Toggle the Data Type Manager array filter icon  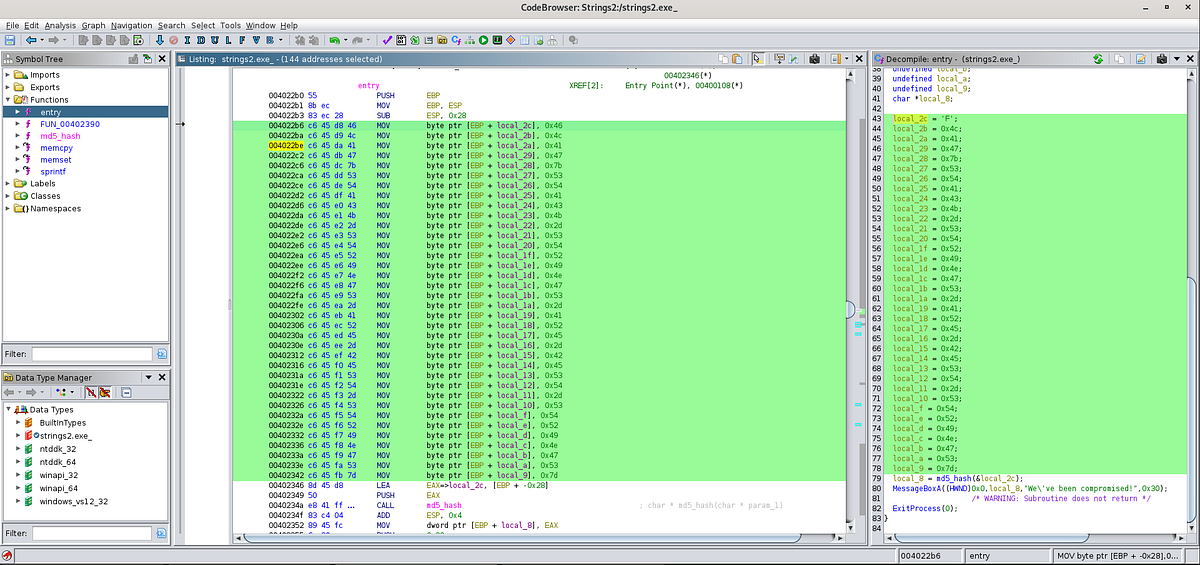click(x=91, y=393)
